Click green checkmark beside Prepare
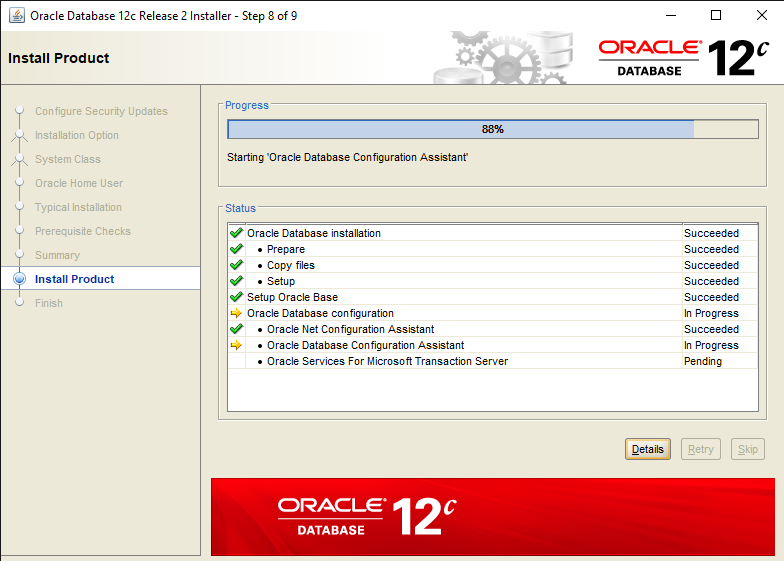784x561 pixels. pyautogui.click(x=236, y=249)
